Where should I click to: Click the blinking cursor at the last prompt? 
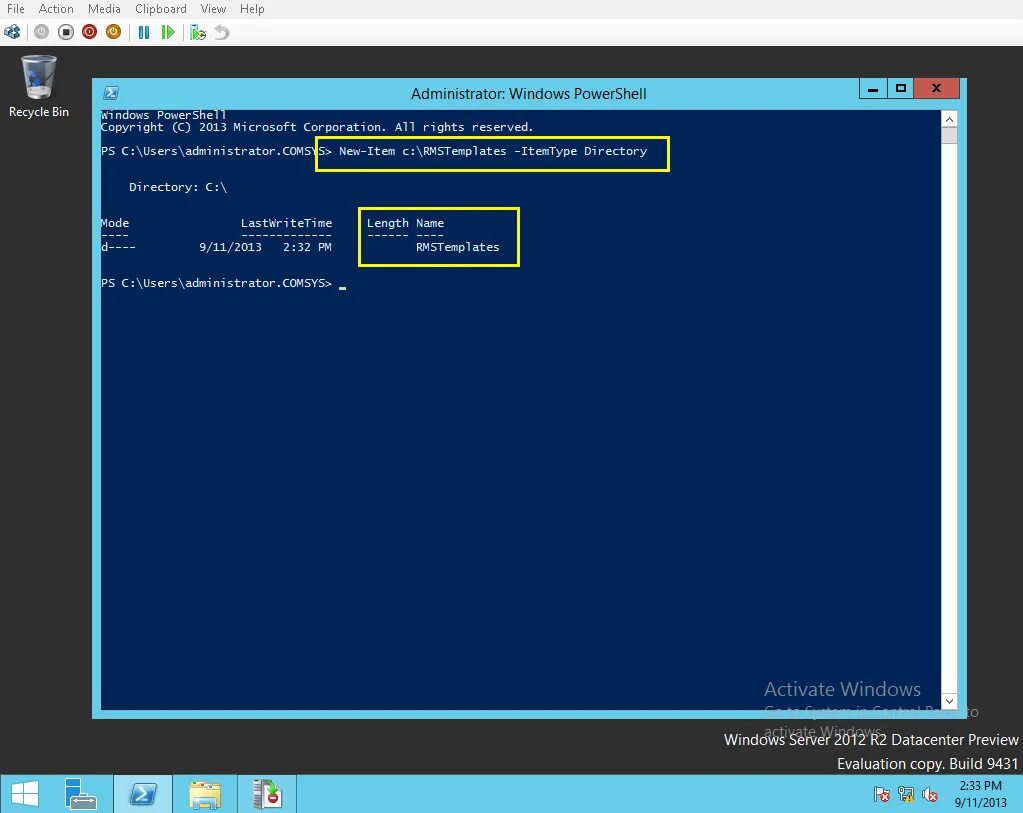coord(343,286)
